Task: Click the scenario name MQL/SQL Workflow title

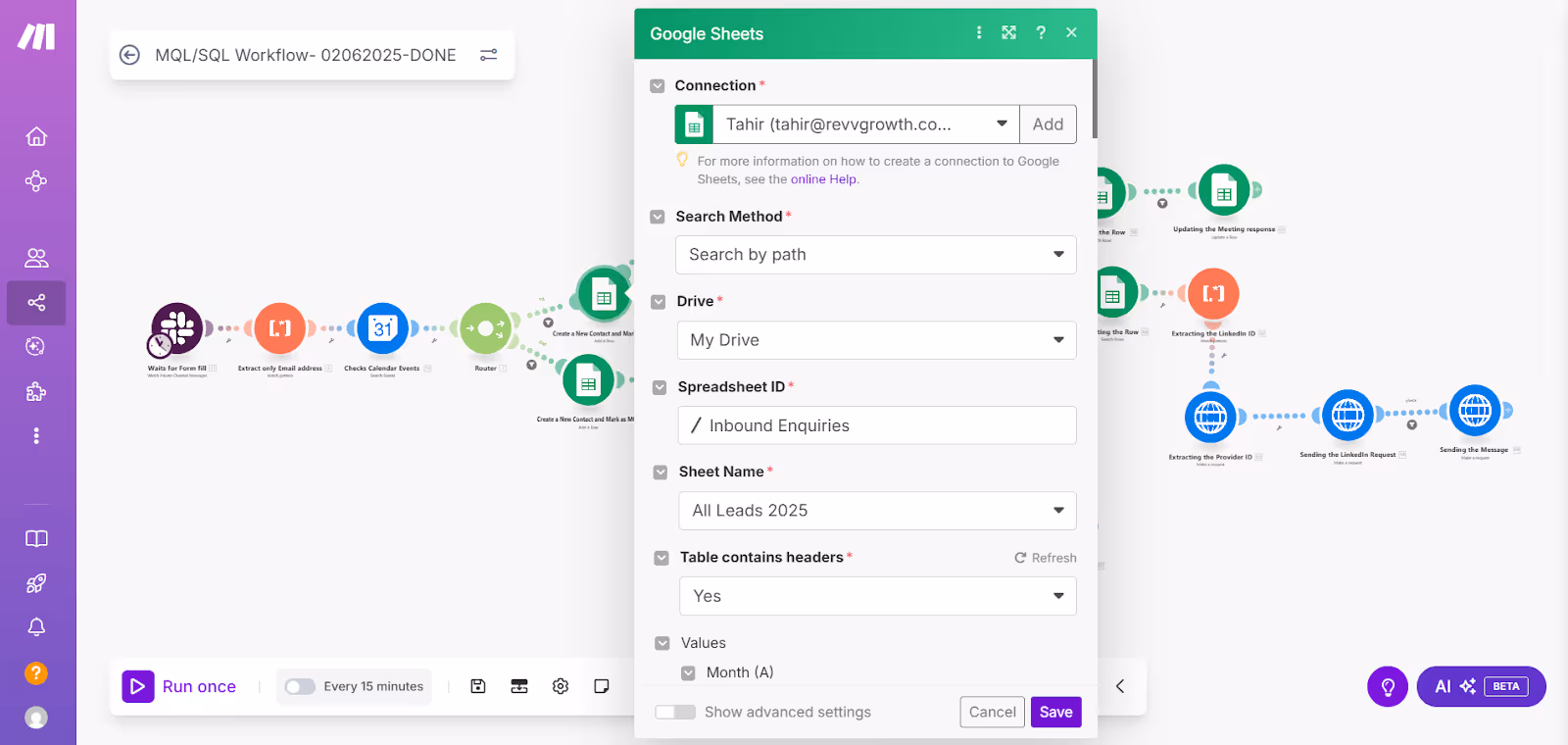Action: click(306, 55)
